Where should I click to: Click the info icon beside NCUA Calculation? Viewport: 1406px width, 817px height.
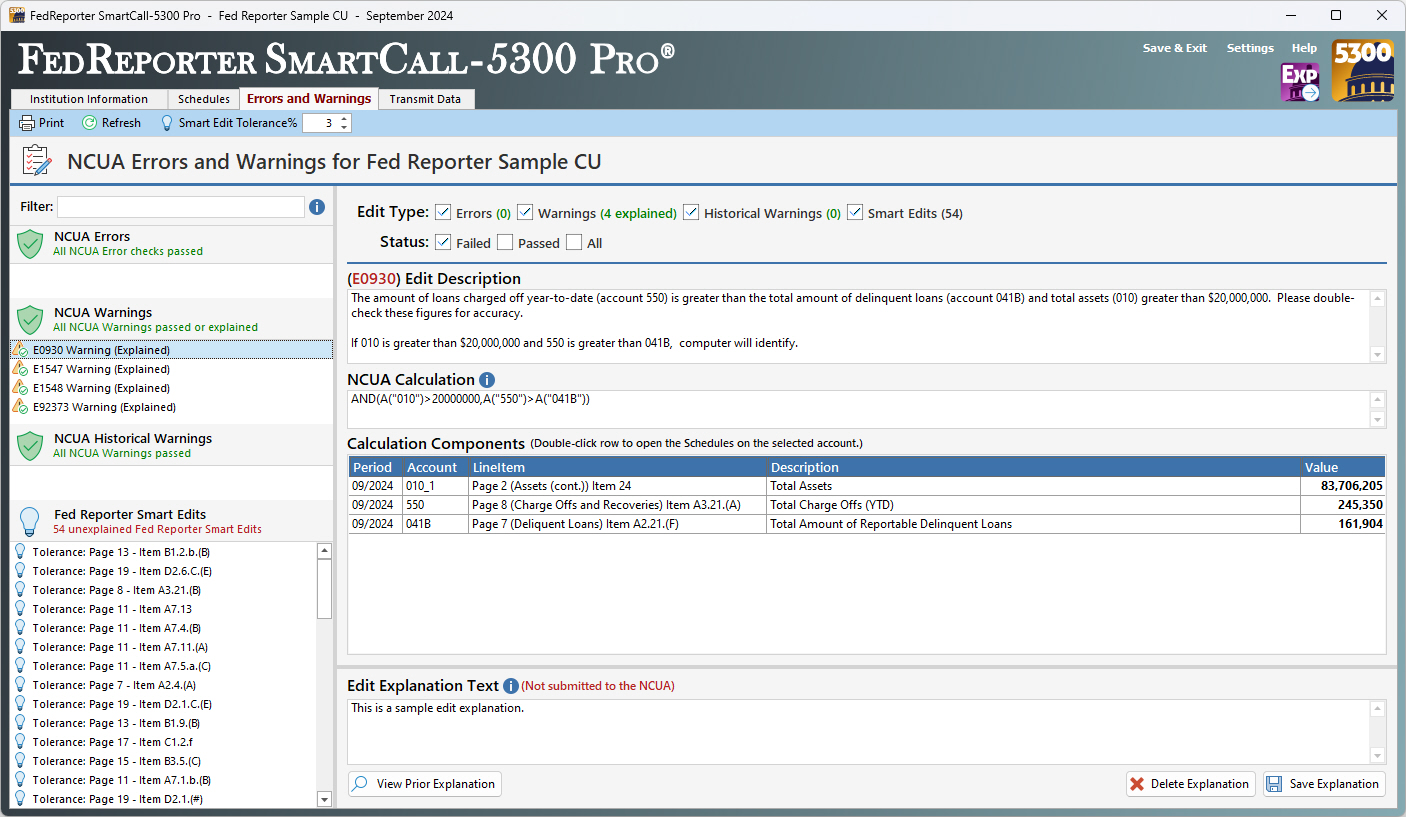point(487,380)
